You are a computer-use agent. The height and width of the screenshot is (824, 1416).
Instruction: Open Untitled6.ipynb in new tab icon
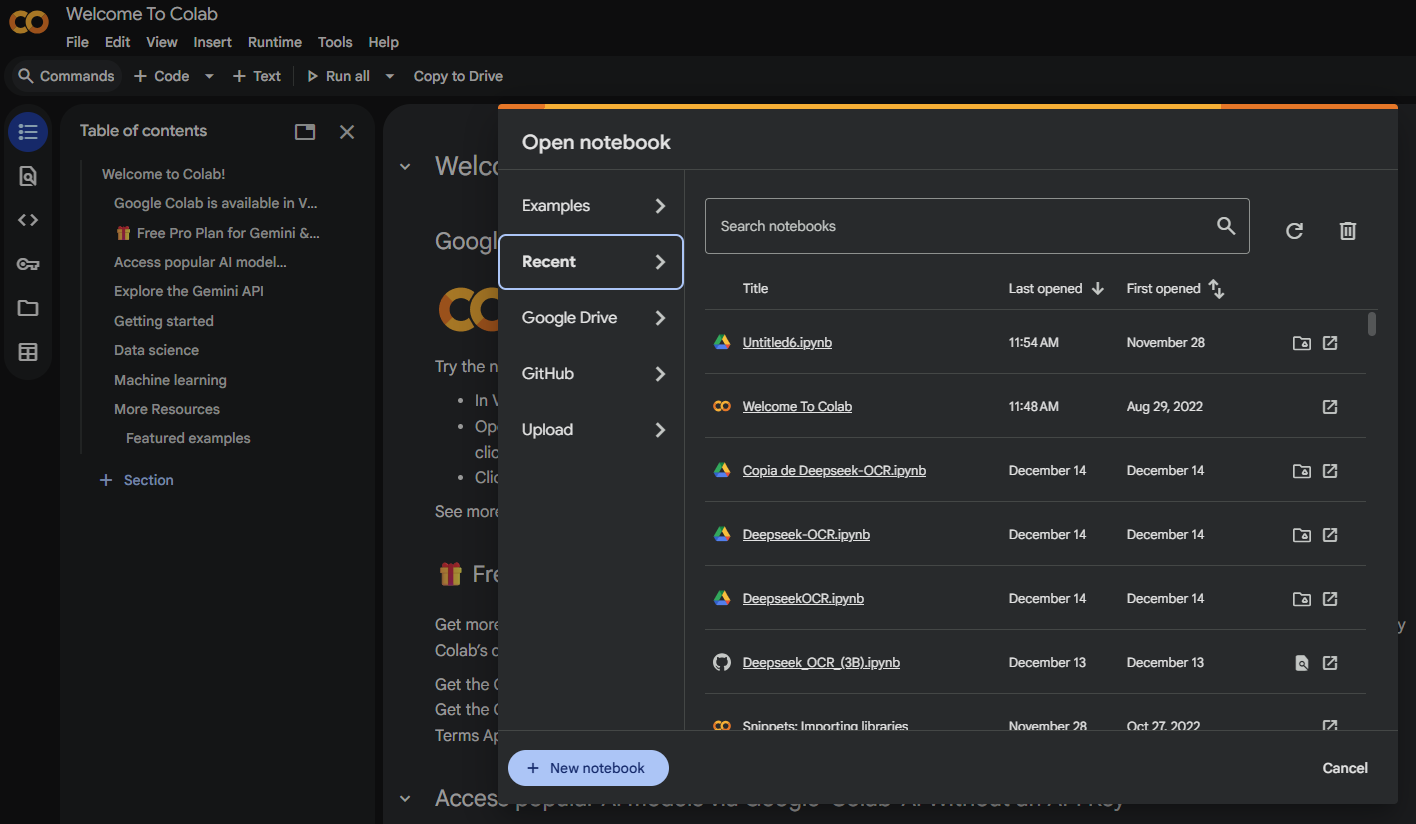1330,343
